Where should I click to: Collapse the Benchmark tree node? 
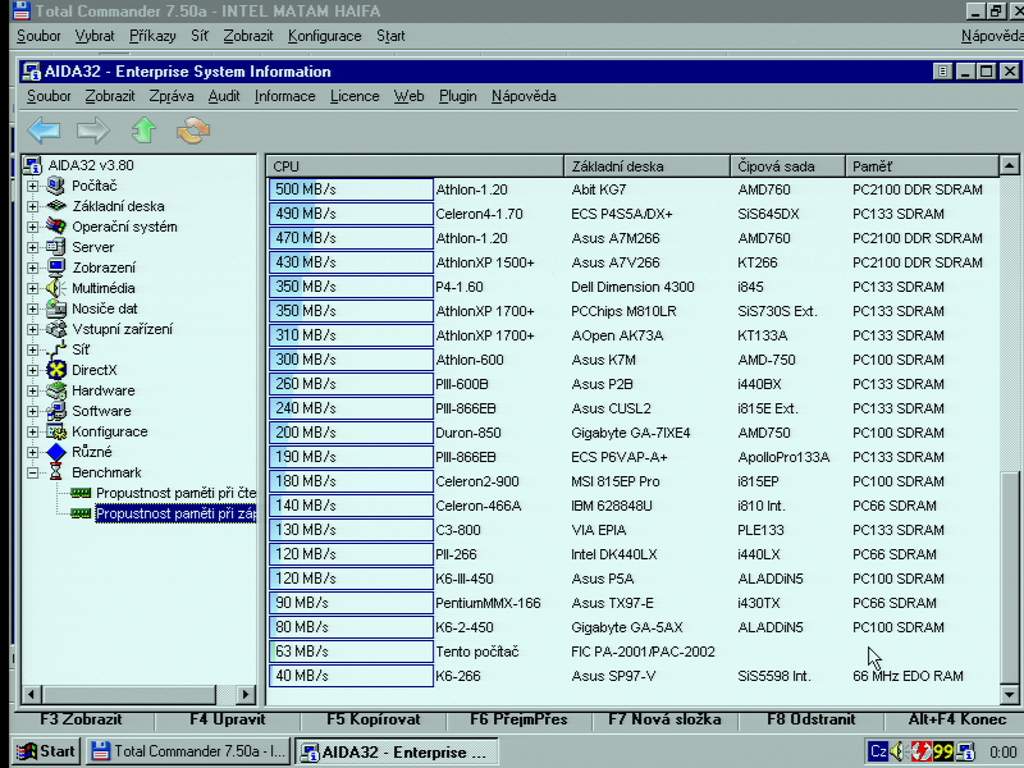coord(32,473)
